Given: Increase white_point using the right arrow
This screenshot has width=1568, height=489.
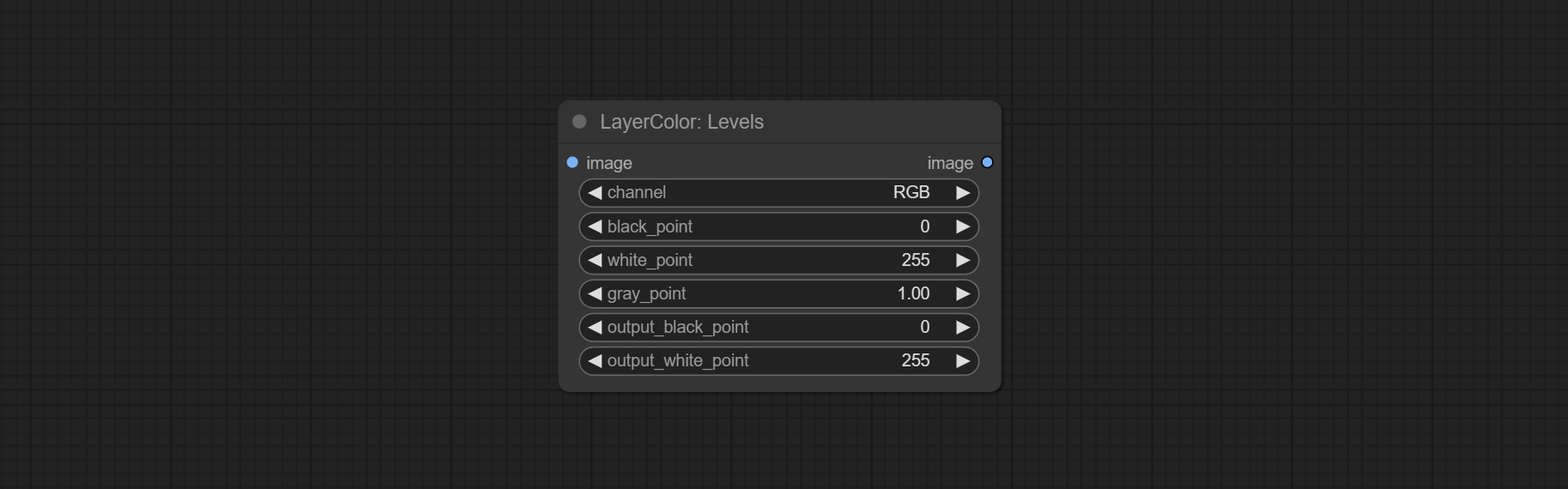Looking at the screenshot, I should tap(963, 260).
